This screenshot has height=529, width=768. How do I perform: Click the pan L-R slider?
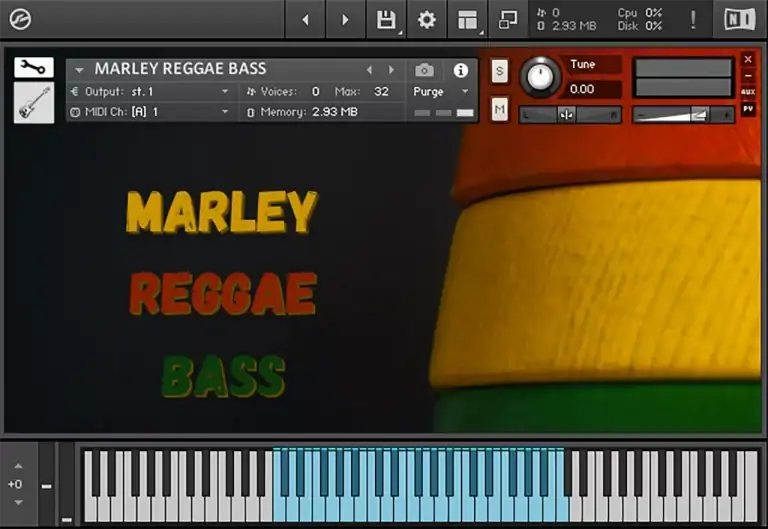(x=570, y=115)
